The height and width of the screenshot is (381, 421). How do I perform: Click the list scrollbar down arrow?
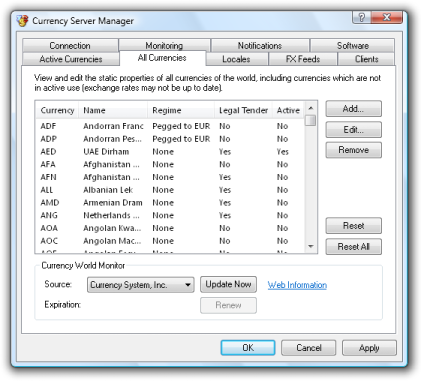[311, 246]
